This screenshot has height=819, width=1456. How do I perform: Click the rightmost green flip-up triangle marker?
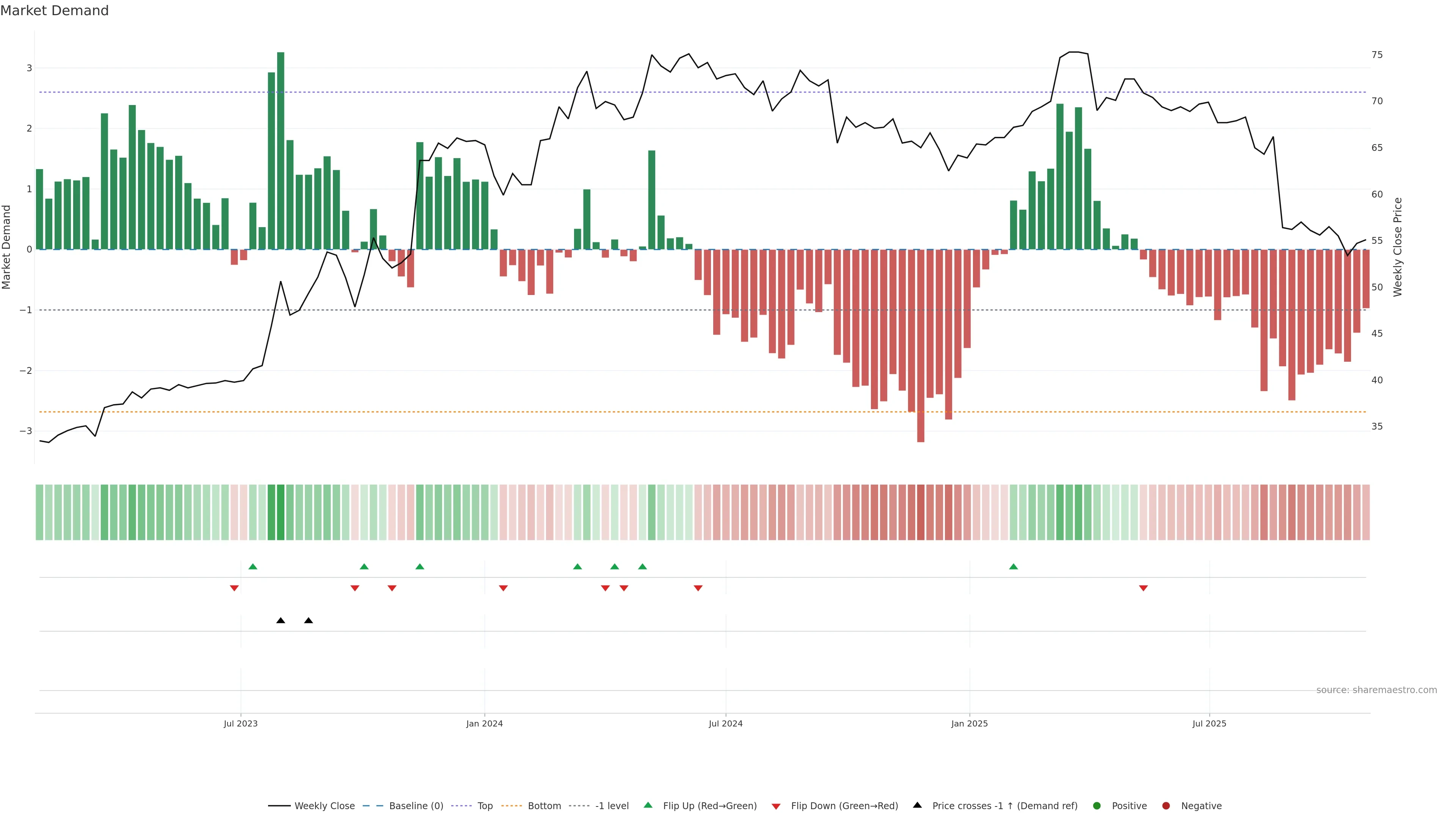tap(1014, 566)
